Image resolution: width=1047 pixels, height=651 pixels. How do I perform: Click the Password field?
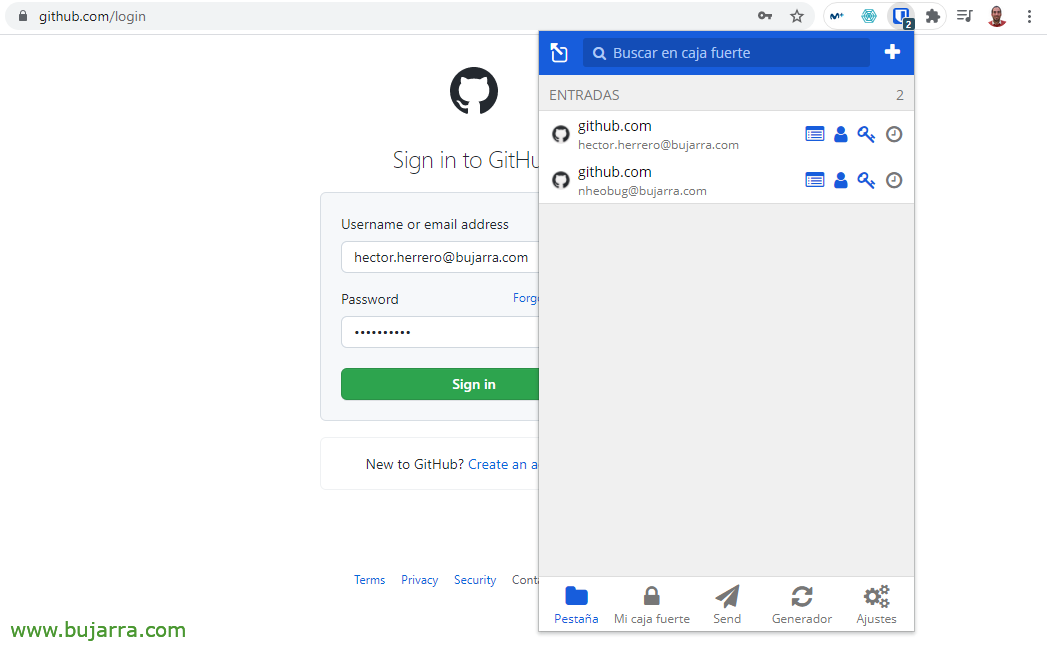440,332
